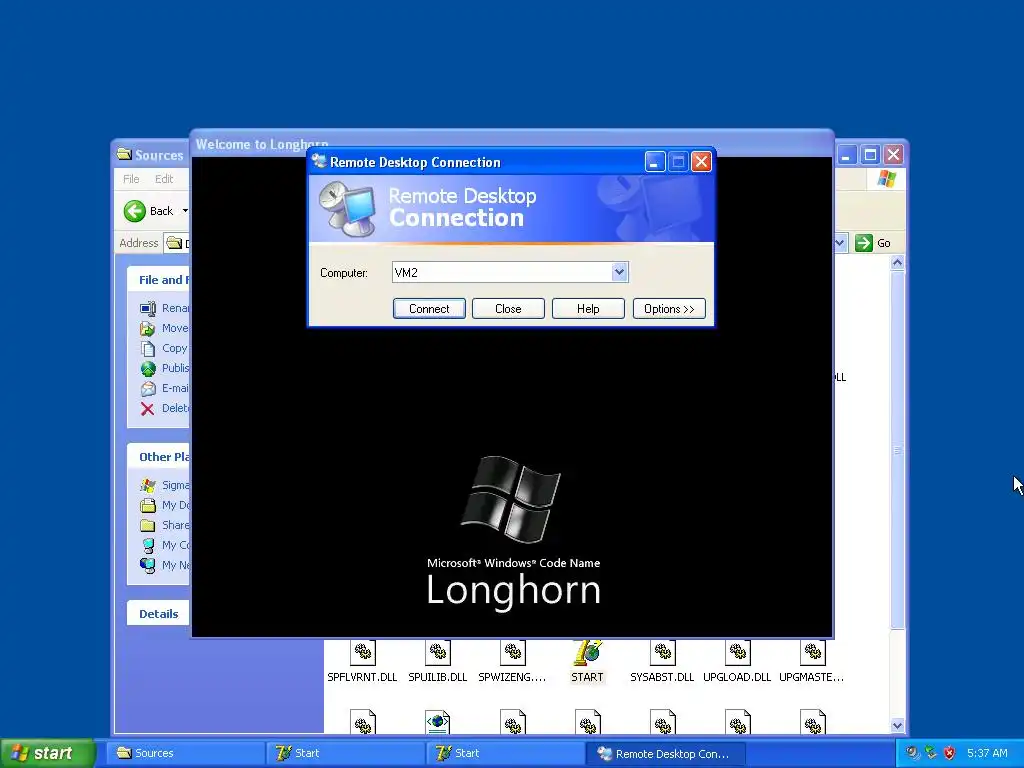Click the Windows start button
The width and height of the screenshot is (1024, 768).
[47, 753]
